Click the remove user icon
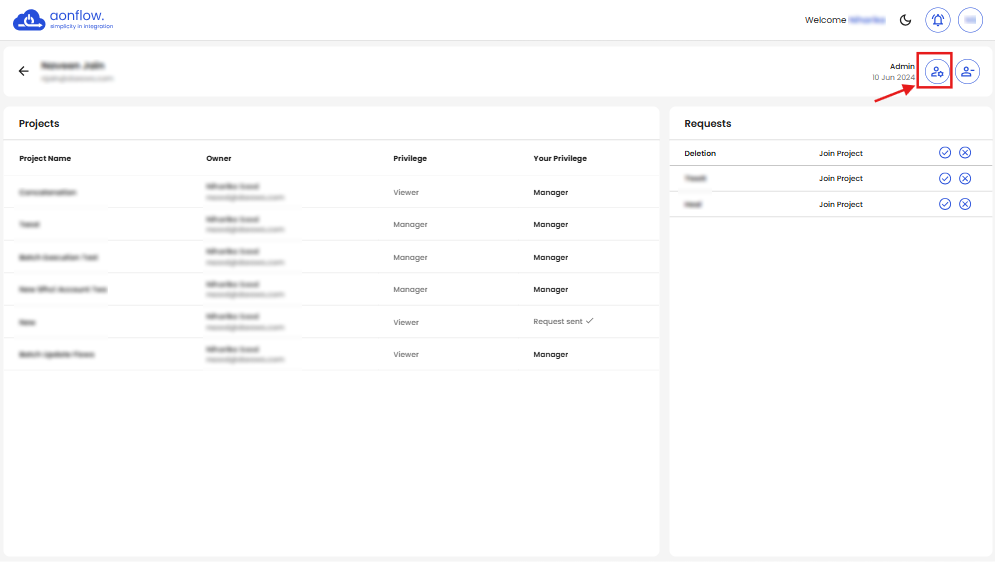Screen dimensions: 995x562 [x=967, y=71]
